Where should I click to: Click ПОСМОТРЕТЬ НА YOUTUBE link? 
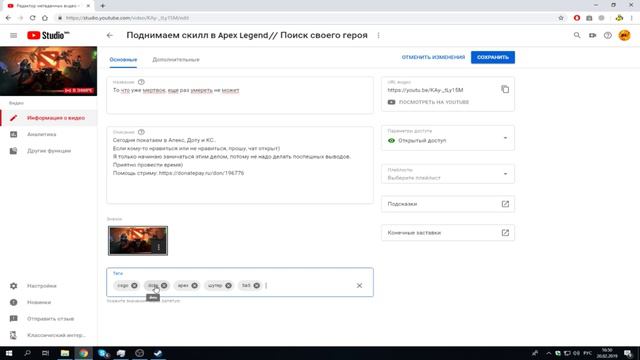[x=428, y=102]
